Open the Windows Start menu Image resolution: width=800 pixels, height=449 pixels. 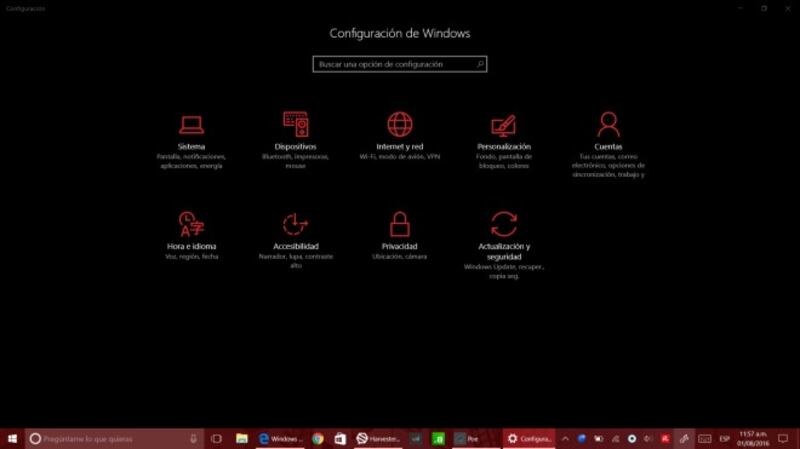tap(13, 438)
